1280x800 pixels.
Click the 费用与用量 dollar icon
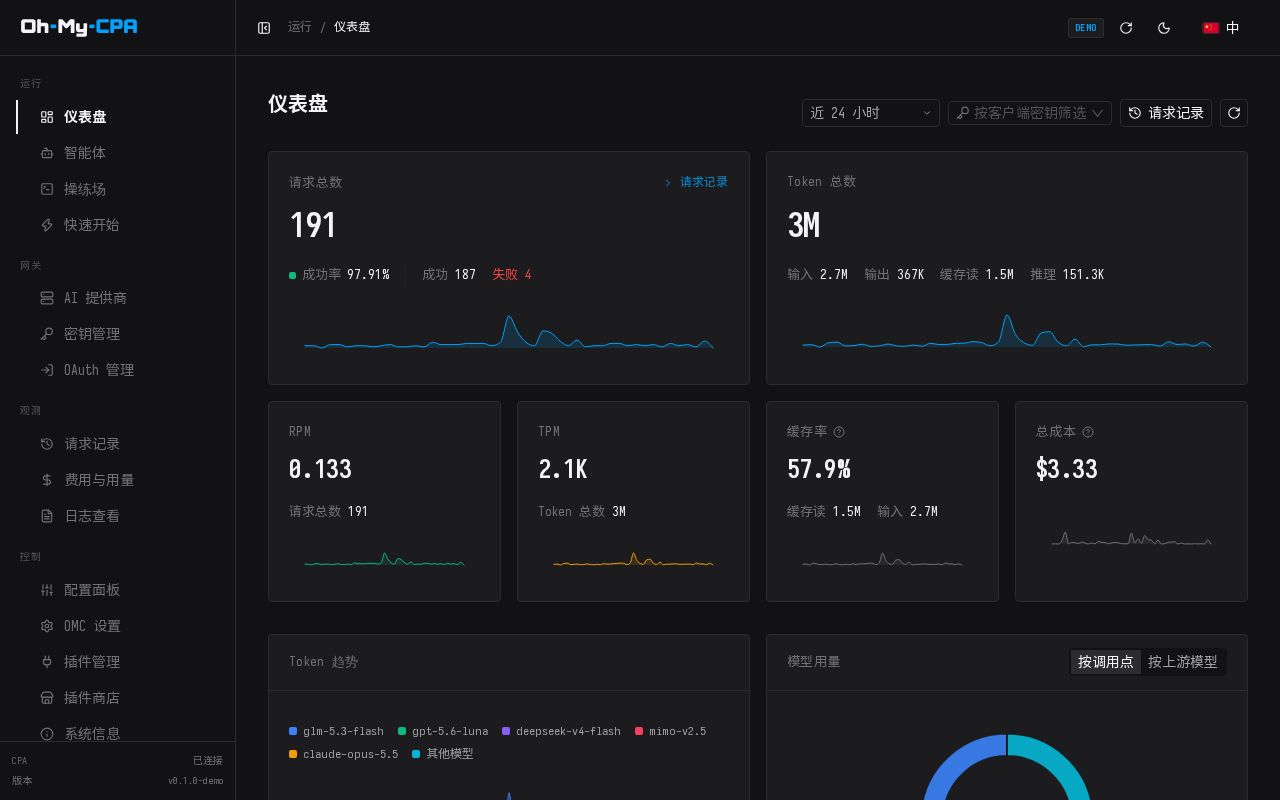pos(47,480)
